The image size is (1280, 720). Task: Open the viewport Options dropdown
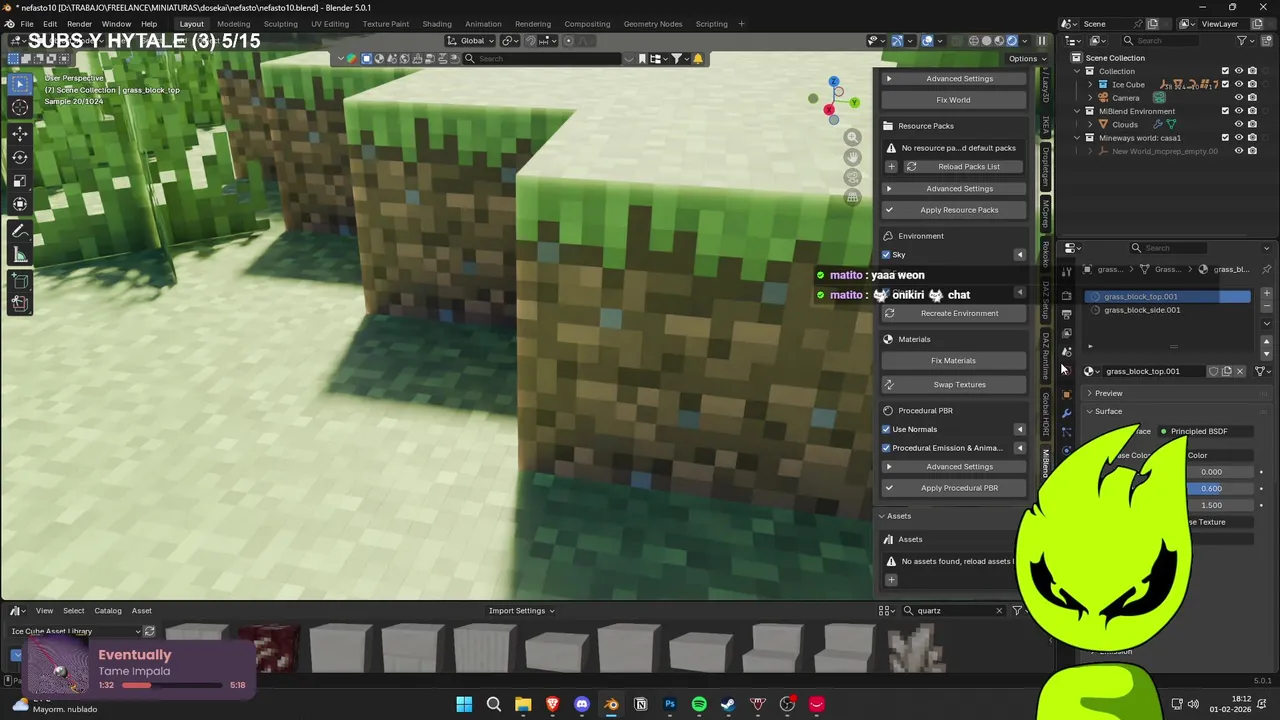pos(1026,59)
